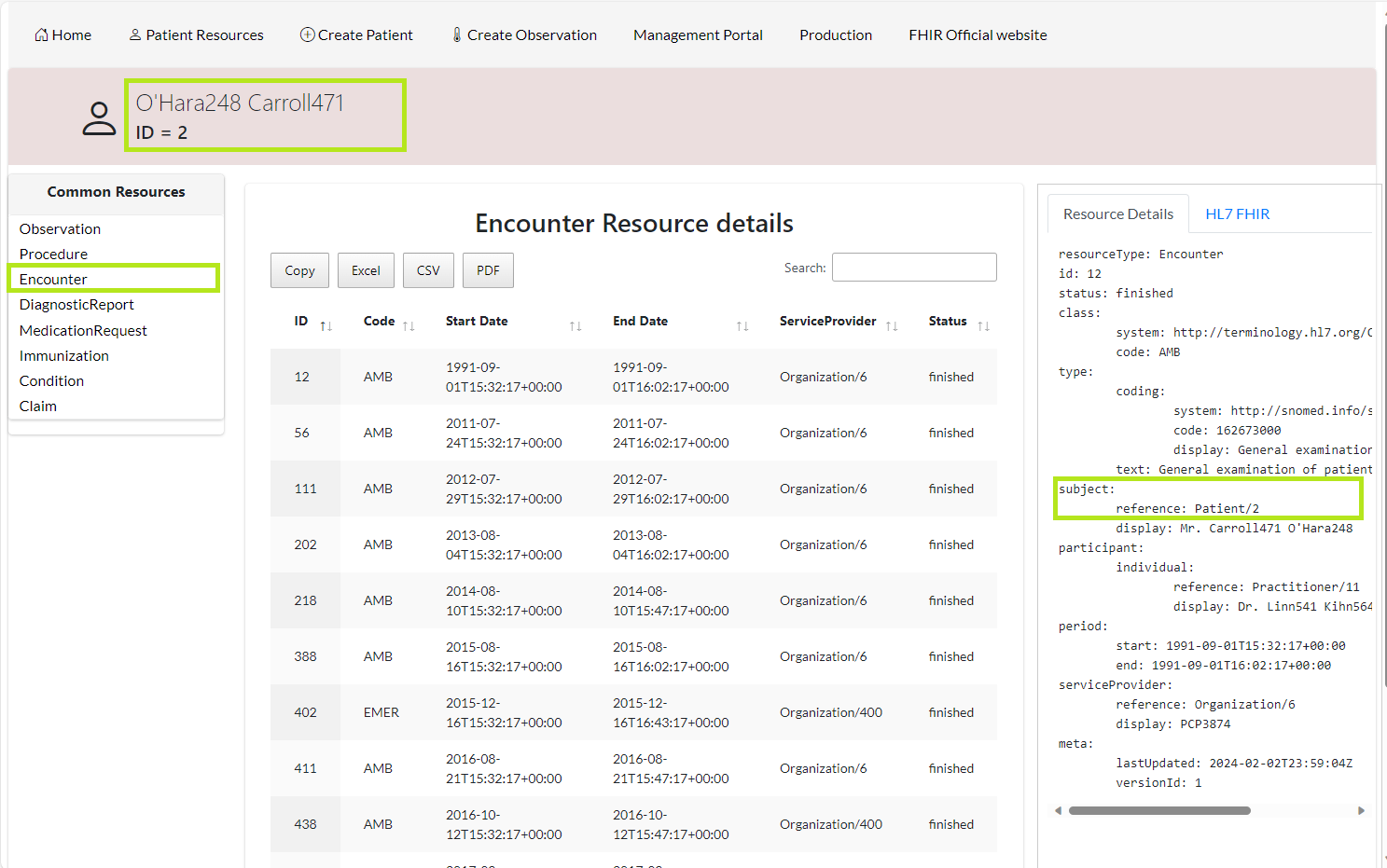Focus the table Search field
Screen dimensions: 1387x868
coord(914,267)
